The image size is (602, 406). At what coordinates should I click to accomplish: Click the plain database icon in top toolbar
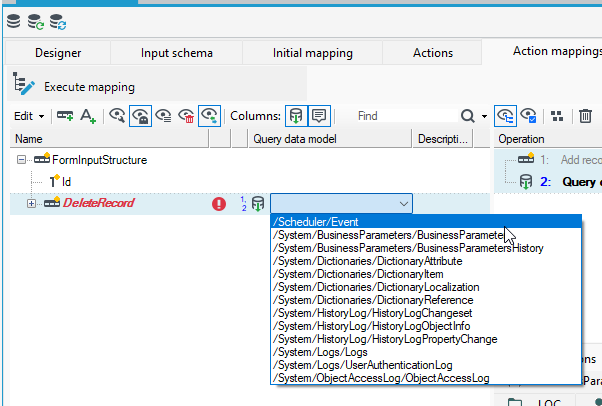(x=13, y=22)
